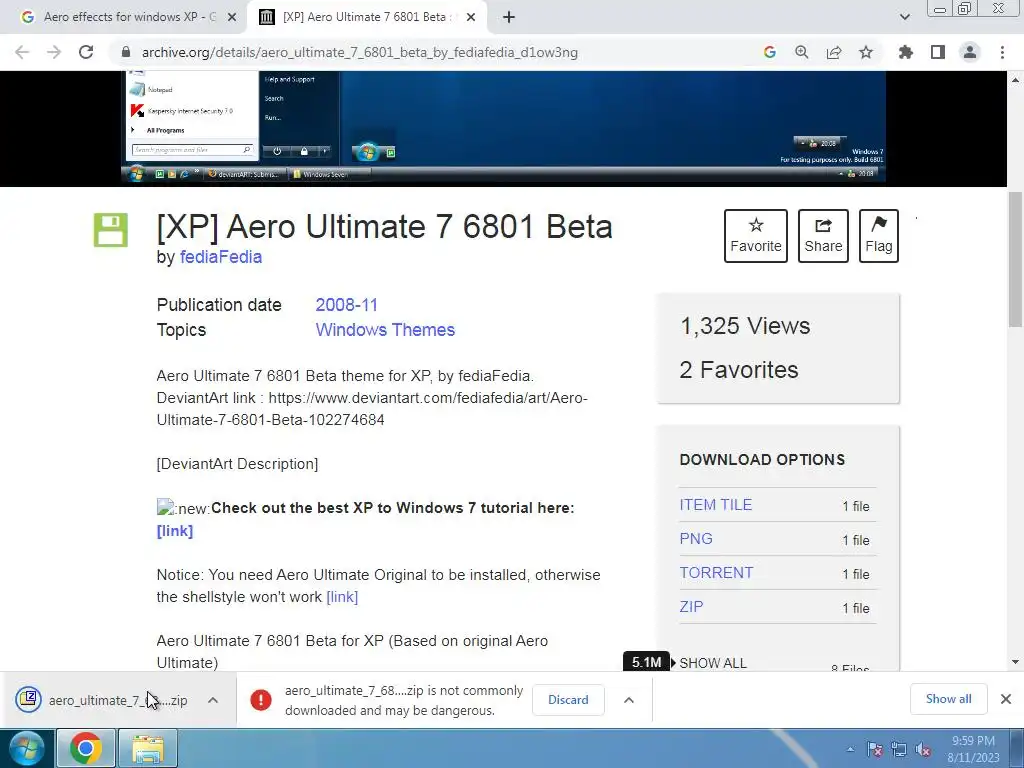Screen dimensions: 1024x768
Task: Click the browser forward arrow
Action: coord(54,52)
